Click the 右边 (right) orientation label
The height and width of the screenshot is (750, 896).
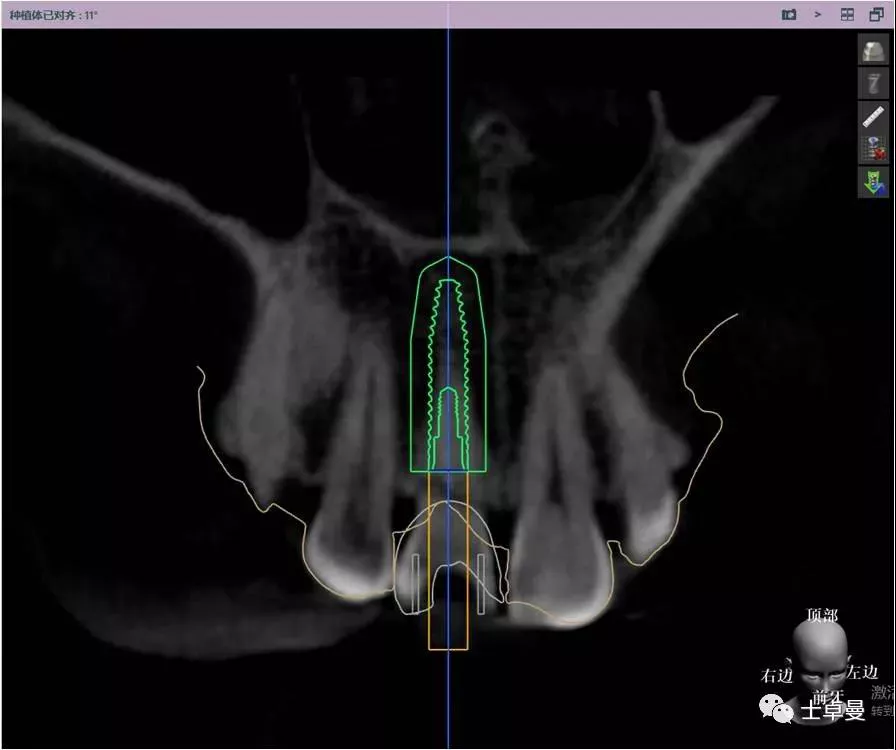777,675
